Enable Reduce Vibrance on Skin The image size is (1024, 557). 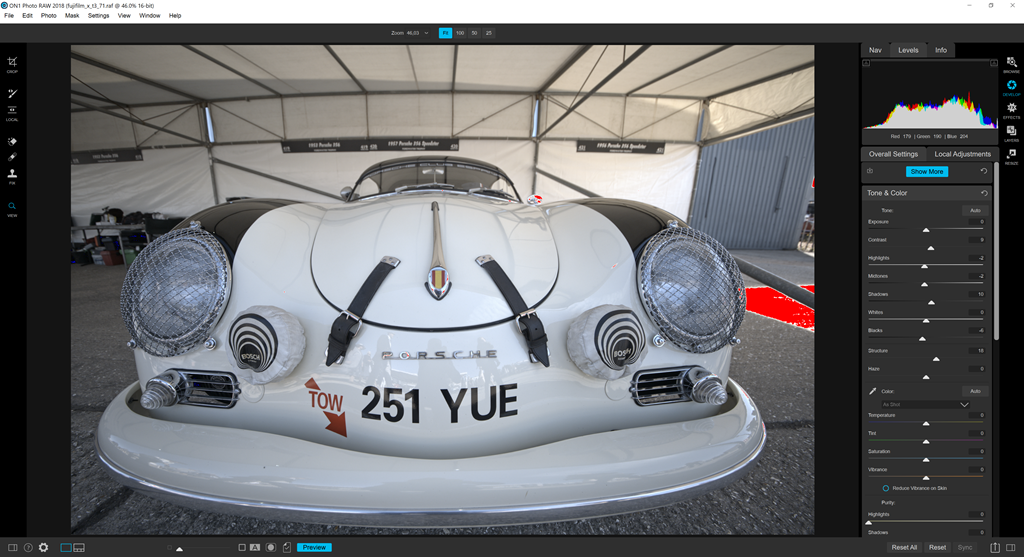pos(886,488)
